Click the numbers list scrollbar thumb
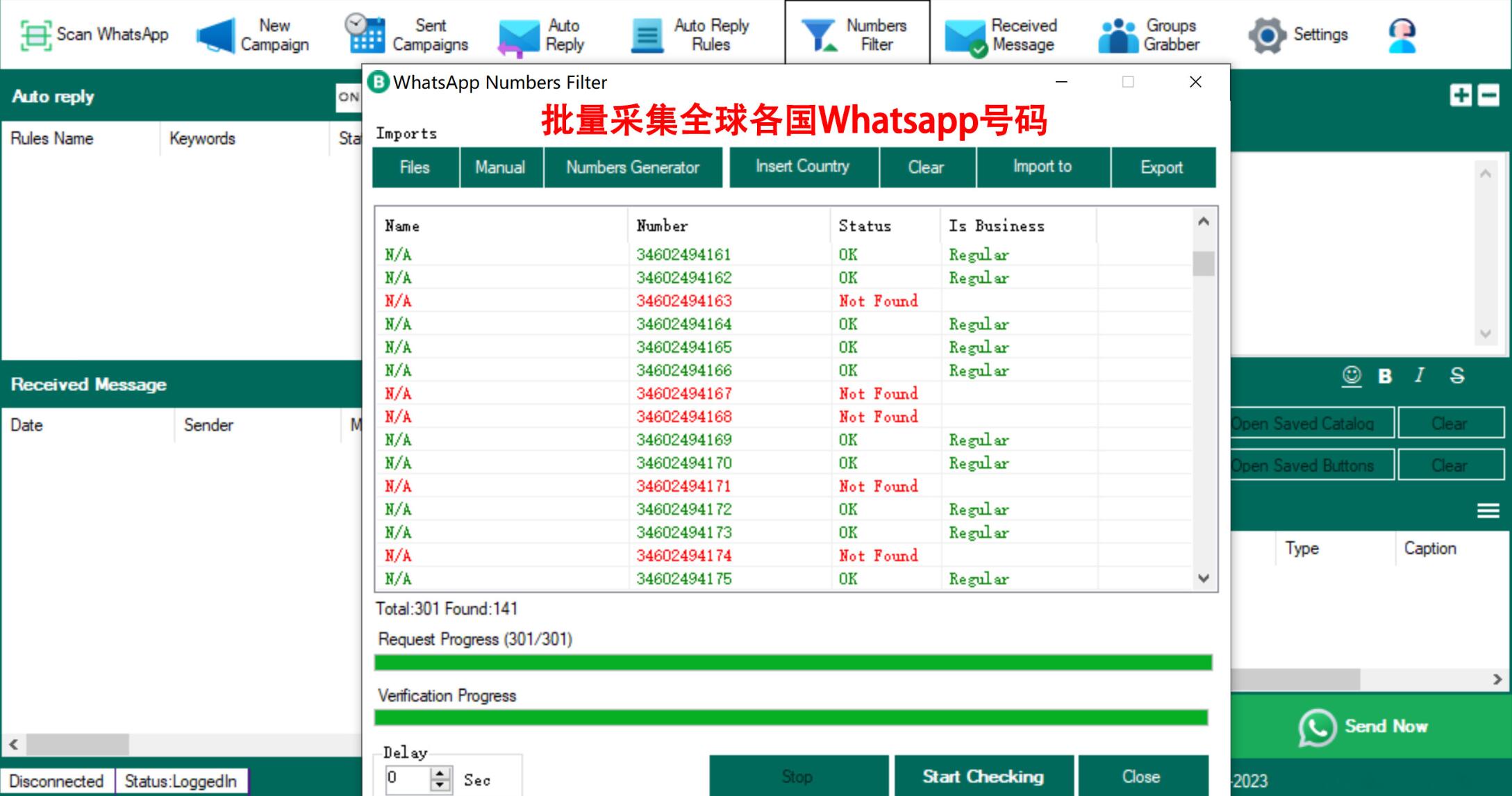 click(1204, 264)
